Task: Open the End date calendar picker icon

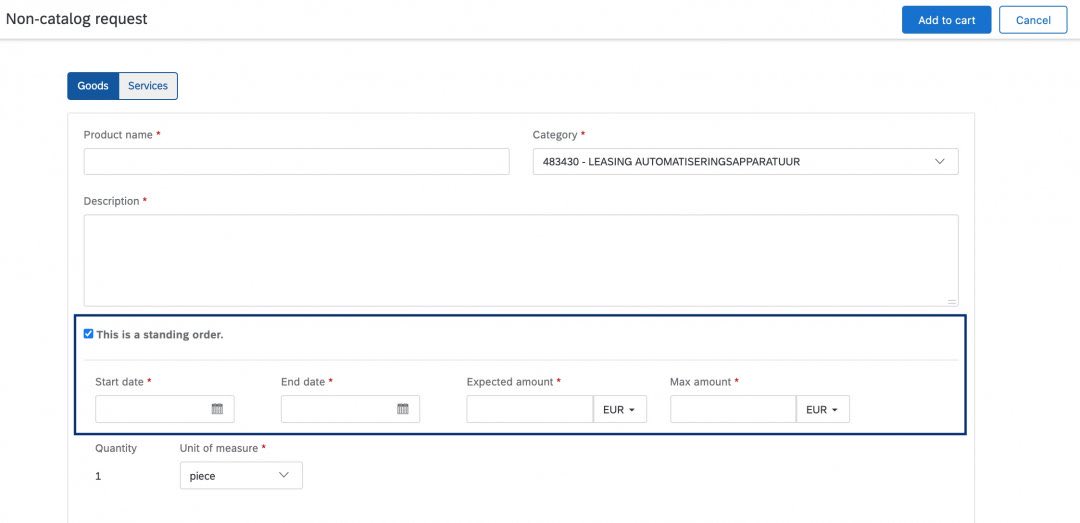Action: click(x=403, y=409)
